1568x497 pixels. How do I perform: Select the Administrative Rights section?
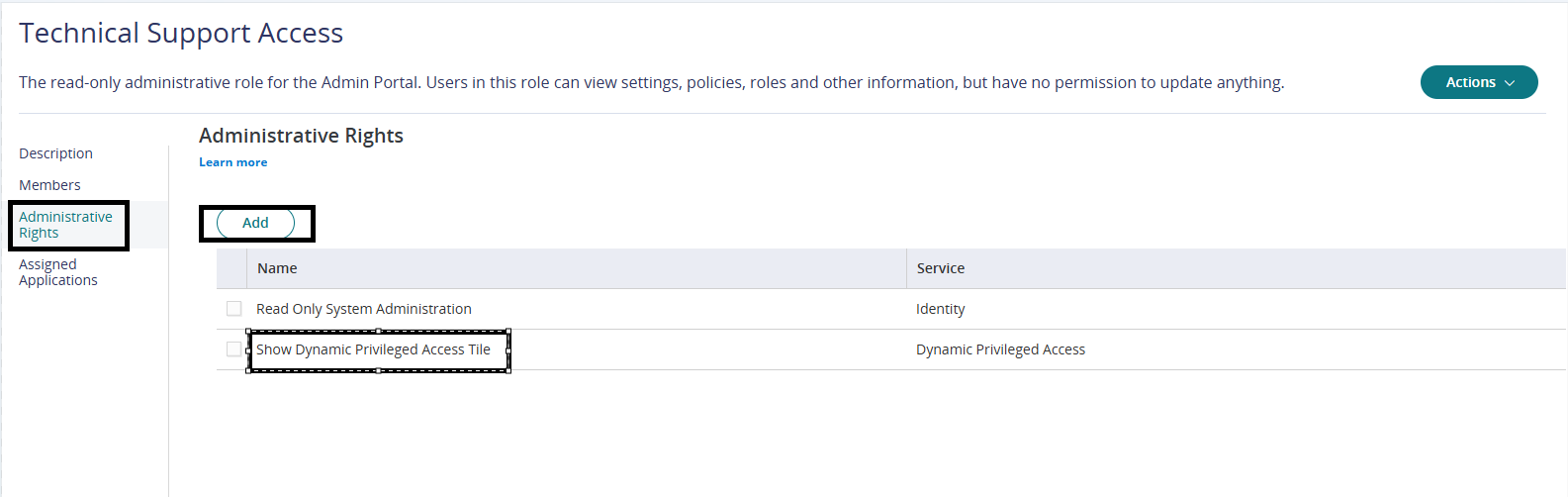[65, 225]
